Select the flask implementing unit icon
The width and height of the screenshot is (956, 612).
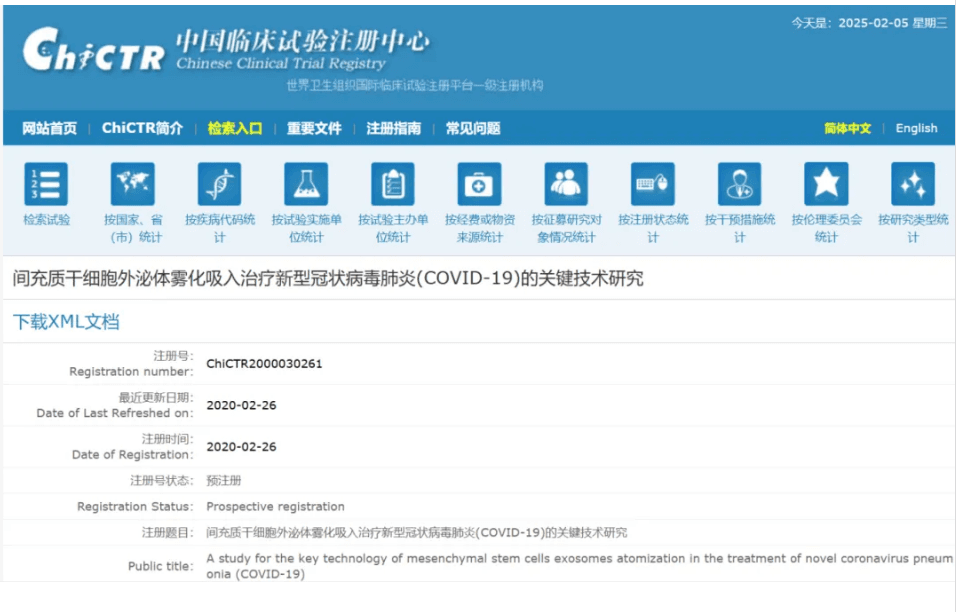(306, 185)
